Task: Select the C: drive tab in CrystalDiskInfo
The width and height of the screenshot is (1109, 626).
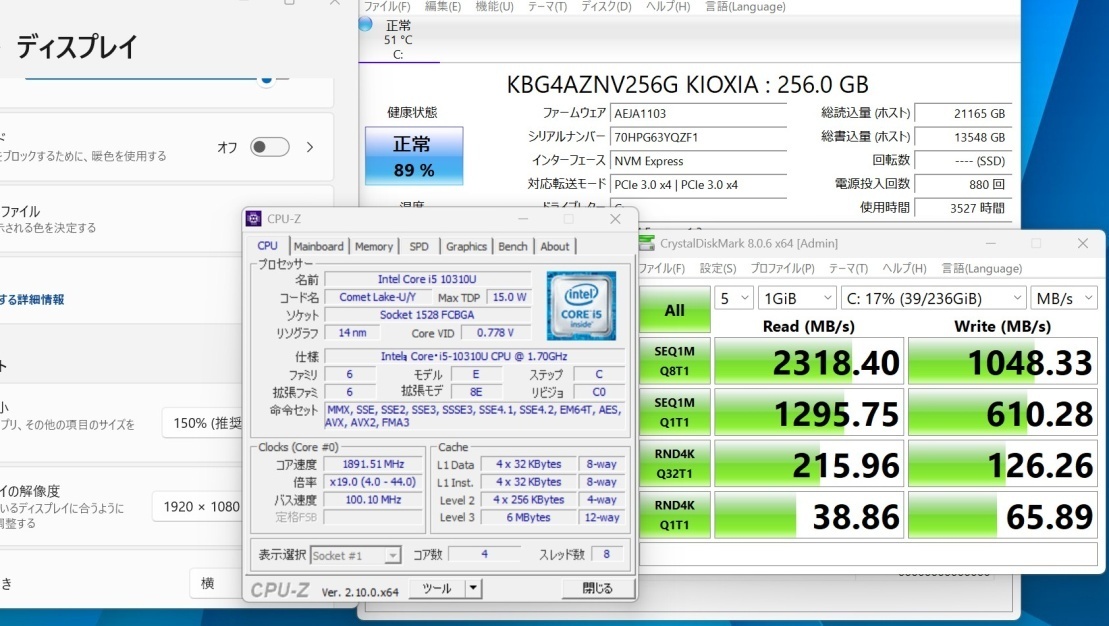Action: pos(398,39)
